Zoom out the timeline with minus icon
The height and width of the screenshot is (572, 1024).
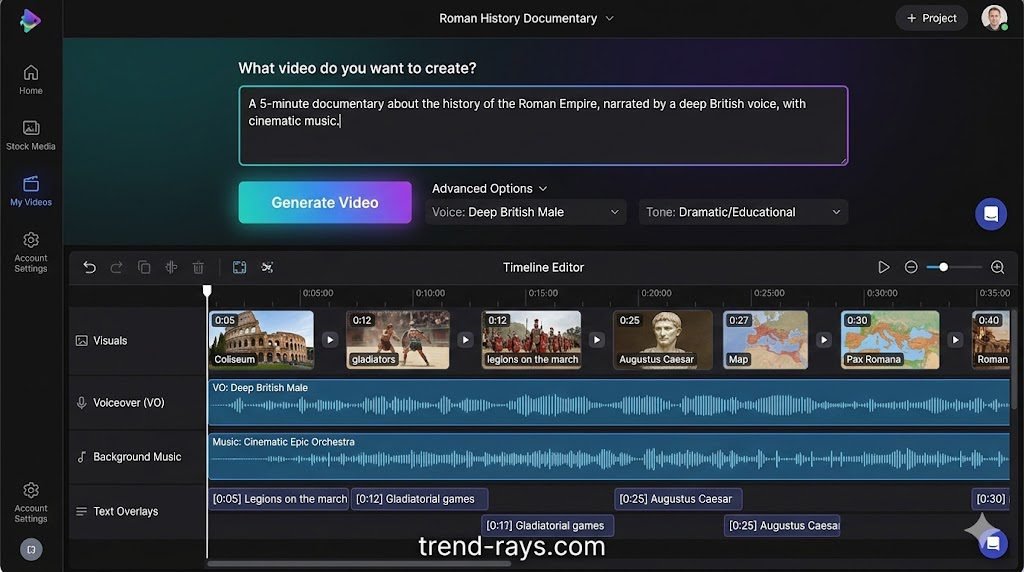[911, 267]
